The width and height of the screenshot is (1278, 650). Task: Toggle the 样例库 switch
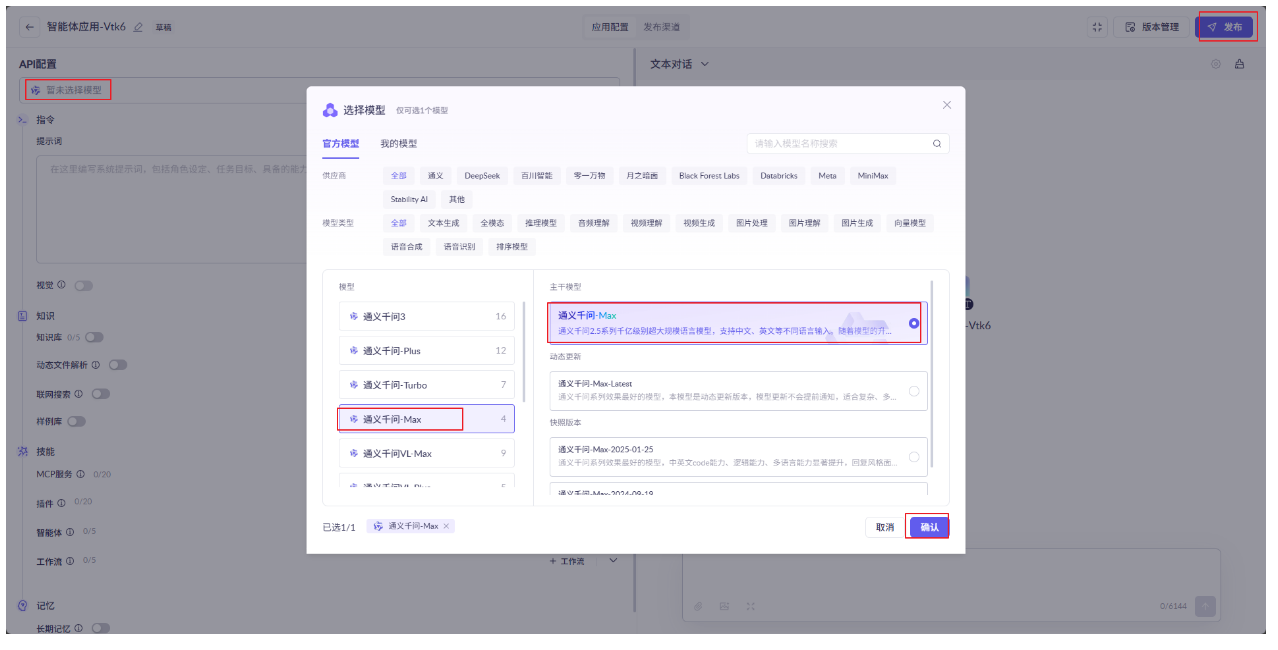click(76, 421)
